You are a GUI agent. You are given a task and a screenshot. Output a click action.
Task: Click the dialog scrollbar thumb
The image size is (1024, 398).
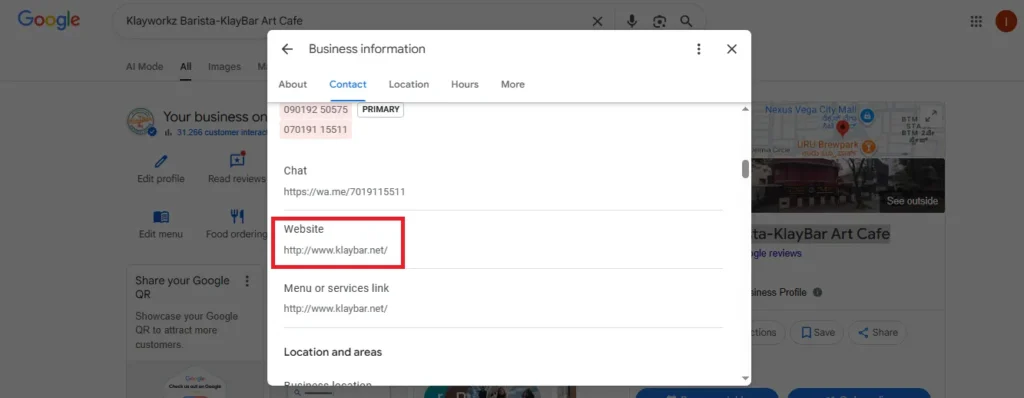pyautogui.click(x=745, y=169)
